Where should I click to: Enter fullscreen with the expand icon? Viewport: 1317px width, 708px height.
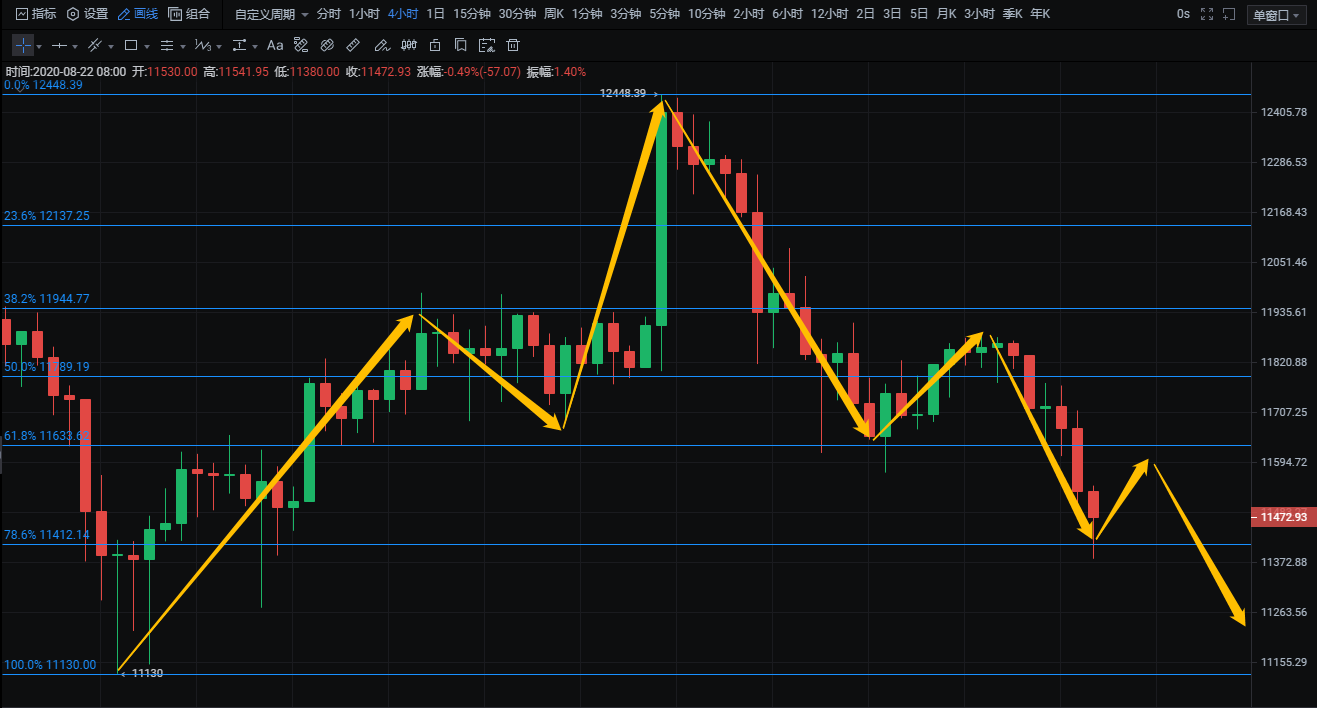pyautogui.click(x=1207, y=14)
